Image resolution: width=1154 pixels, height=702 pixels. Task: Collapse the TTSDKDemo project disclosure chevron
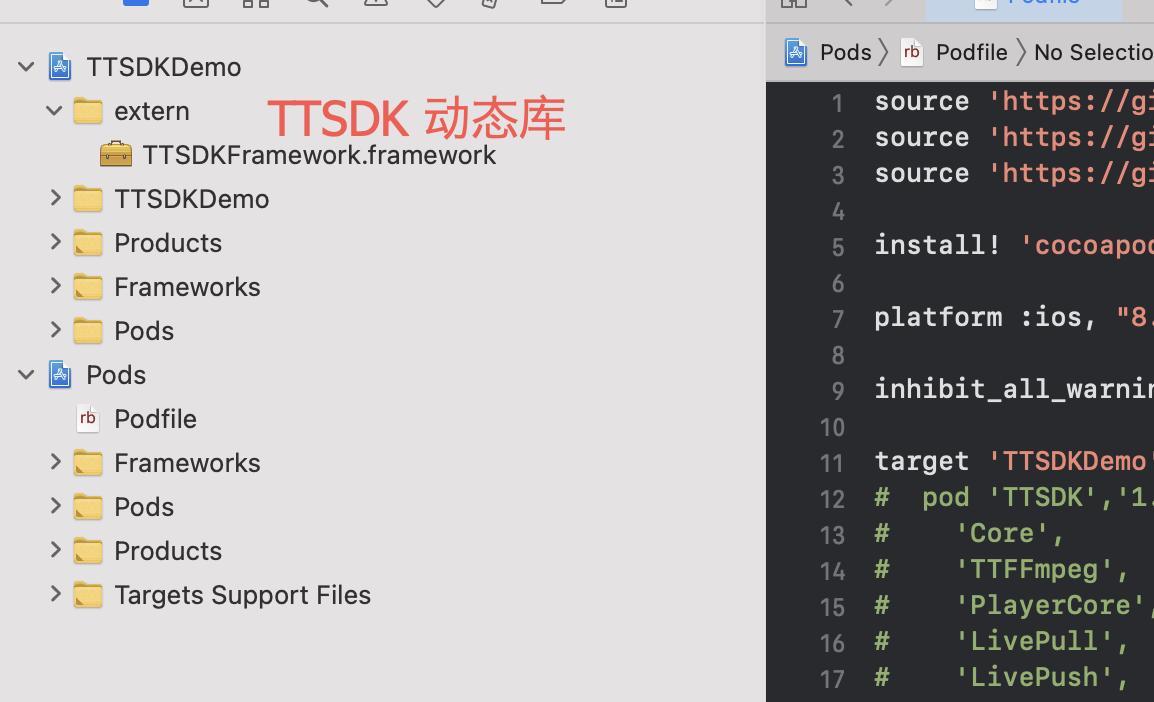tap(26, 67)
